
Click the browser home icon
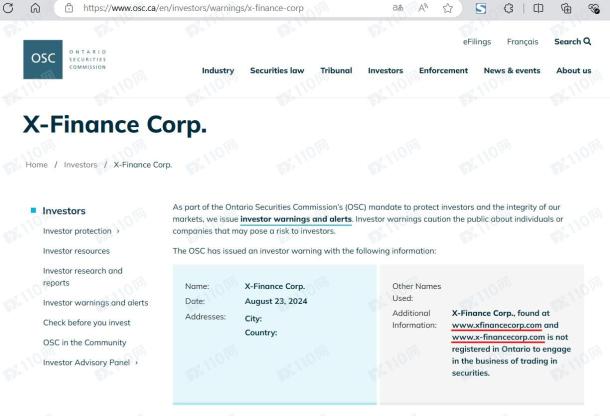click(x=35, y=7)
